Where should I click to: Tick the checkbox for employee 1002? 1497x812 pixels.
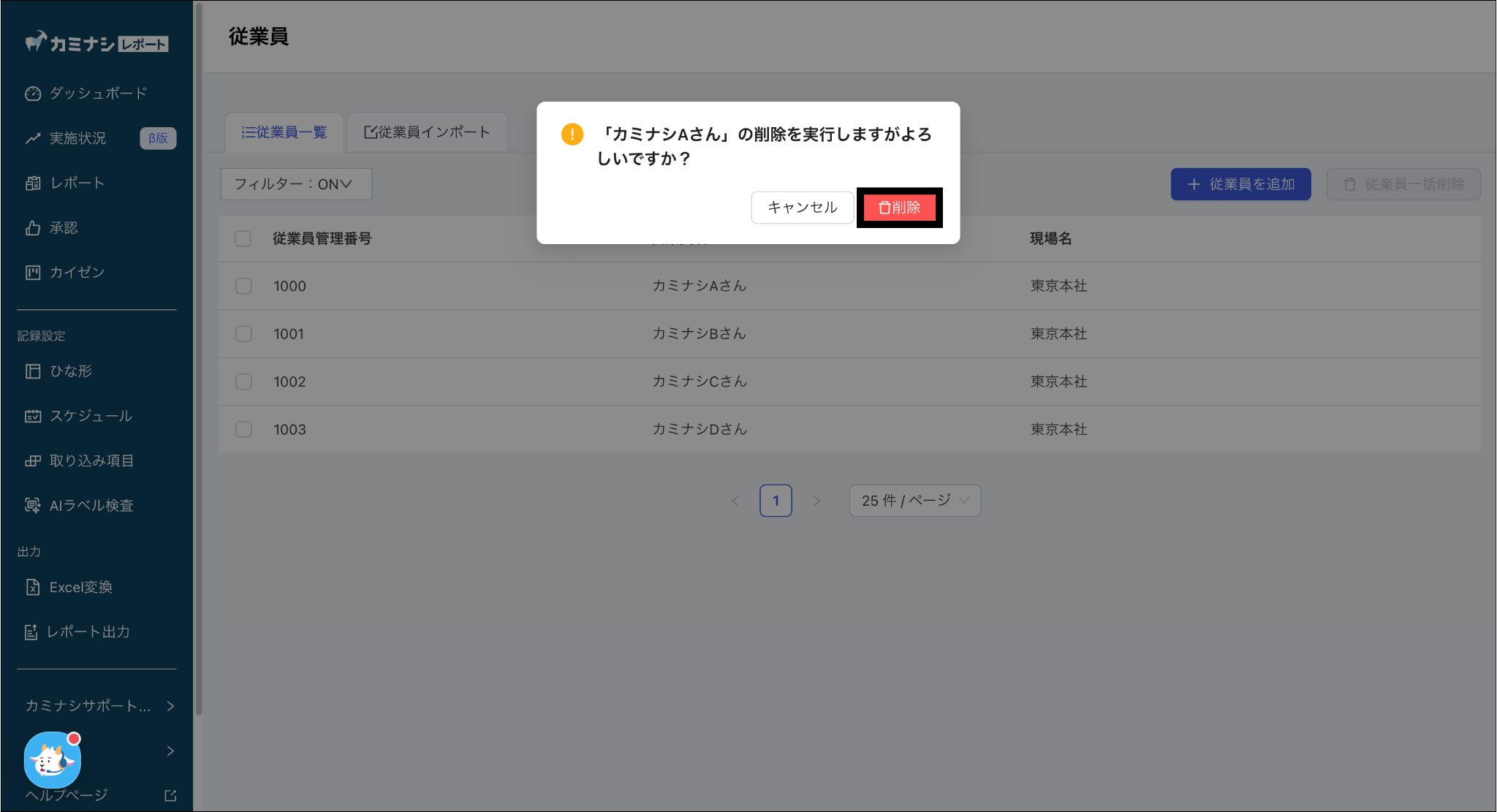(243, 382)
